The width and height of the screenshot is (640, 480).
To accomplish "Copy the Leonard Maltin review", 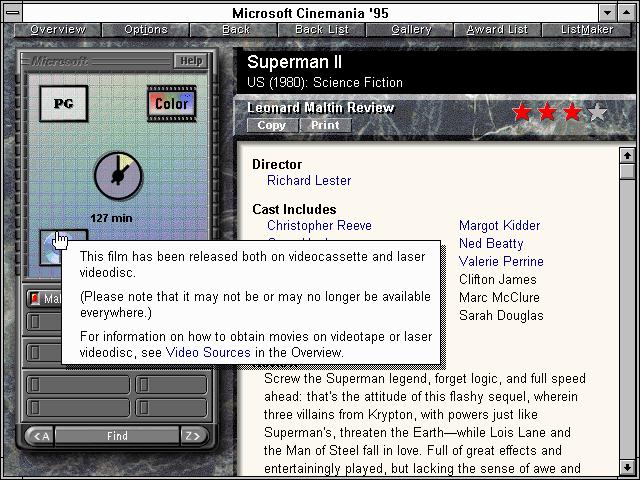I will click(272, 125).
